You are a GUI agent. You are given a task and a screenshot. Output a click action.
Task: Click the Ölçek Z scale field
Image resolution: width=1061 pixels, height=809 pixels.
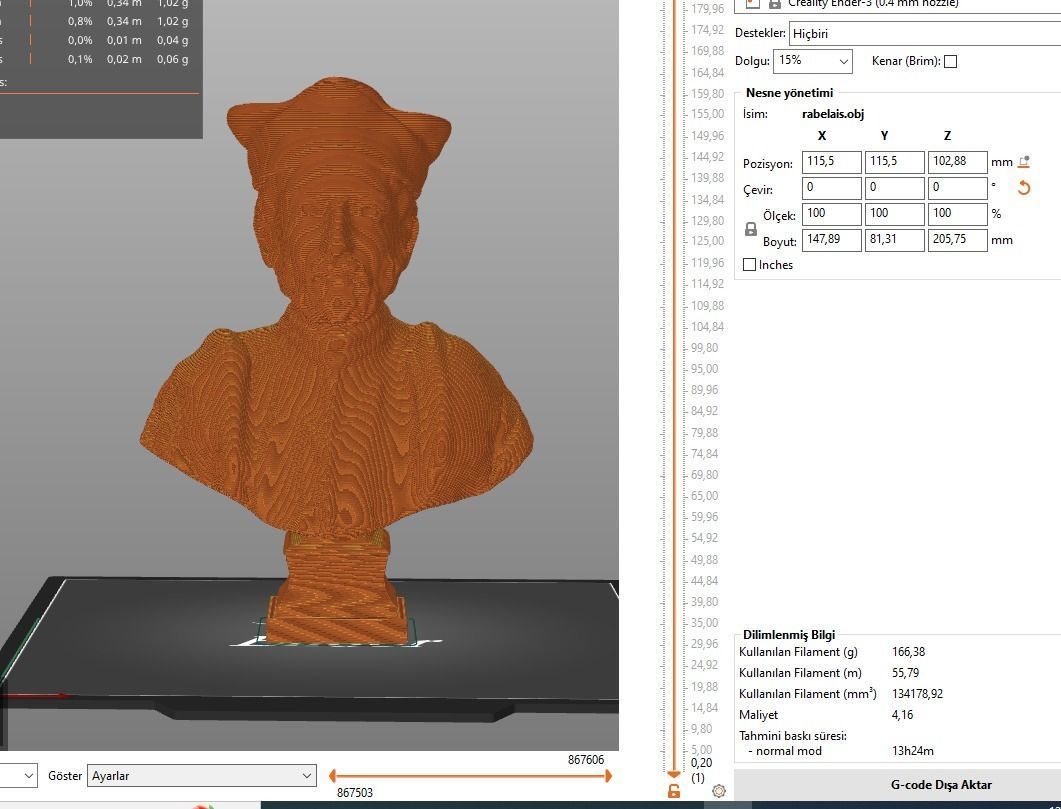(957, 214)
